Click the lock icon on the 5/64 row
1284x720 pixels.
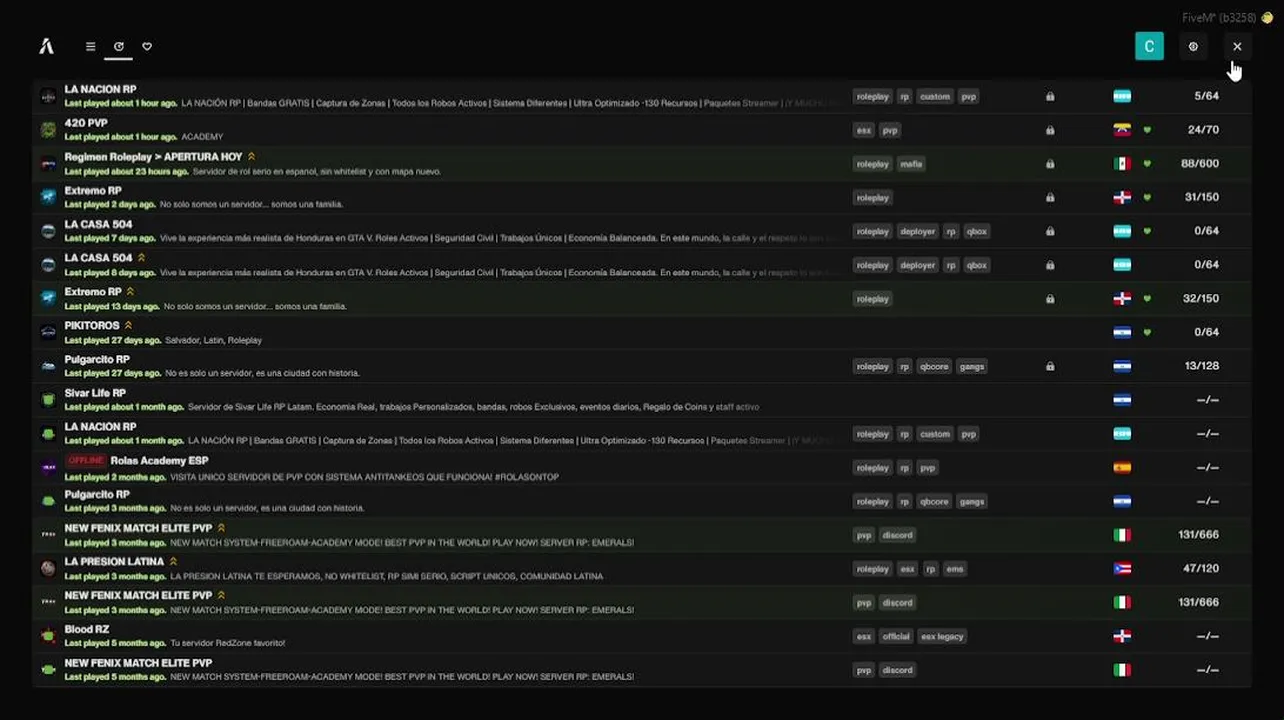1050,97
